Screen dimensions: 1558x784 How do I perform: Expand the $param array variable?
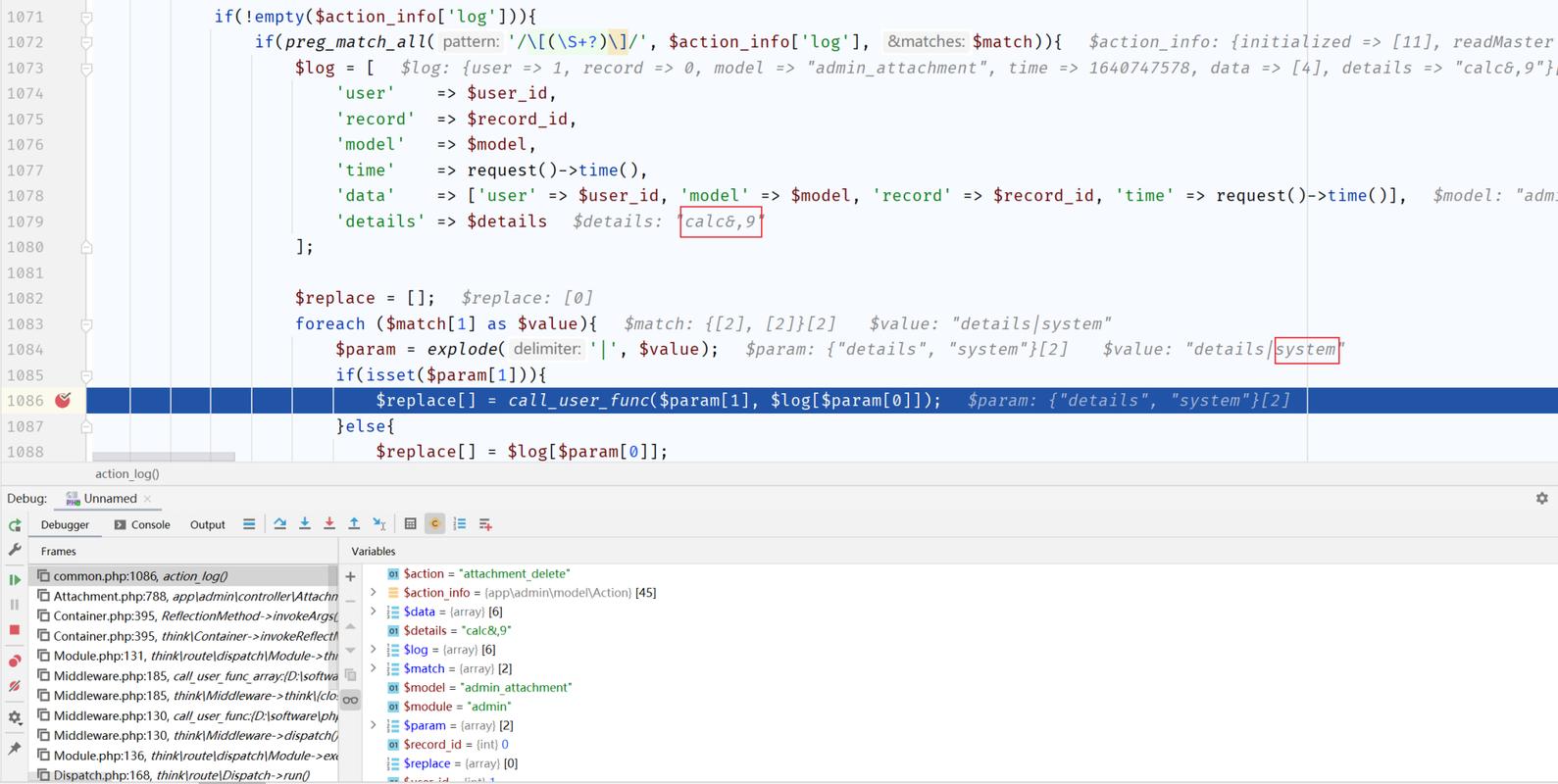[x=374, y=725]
